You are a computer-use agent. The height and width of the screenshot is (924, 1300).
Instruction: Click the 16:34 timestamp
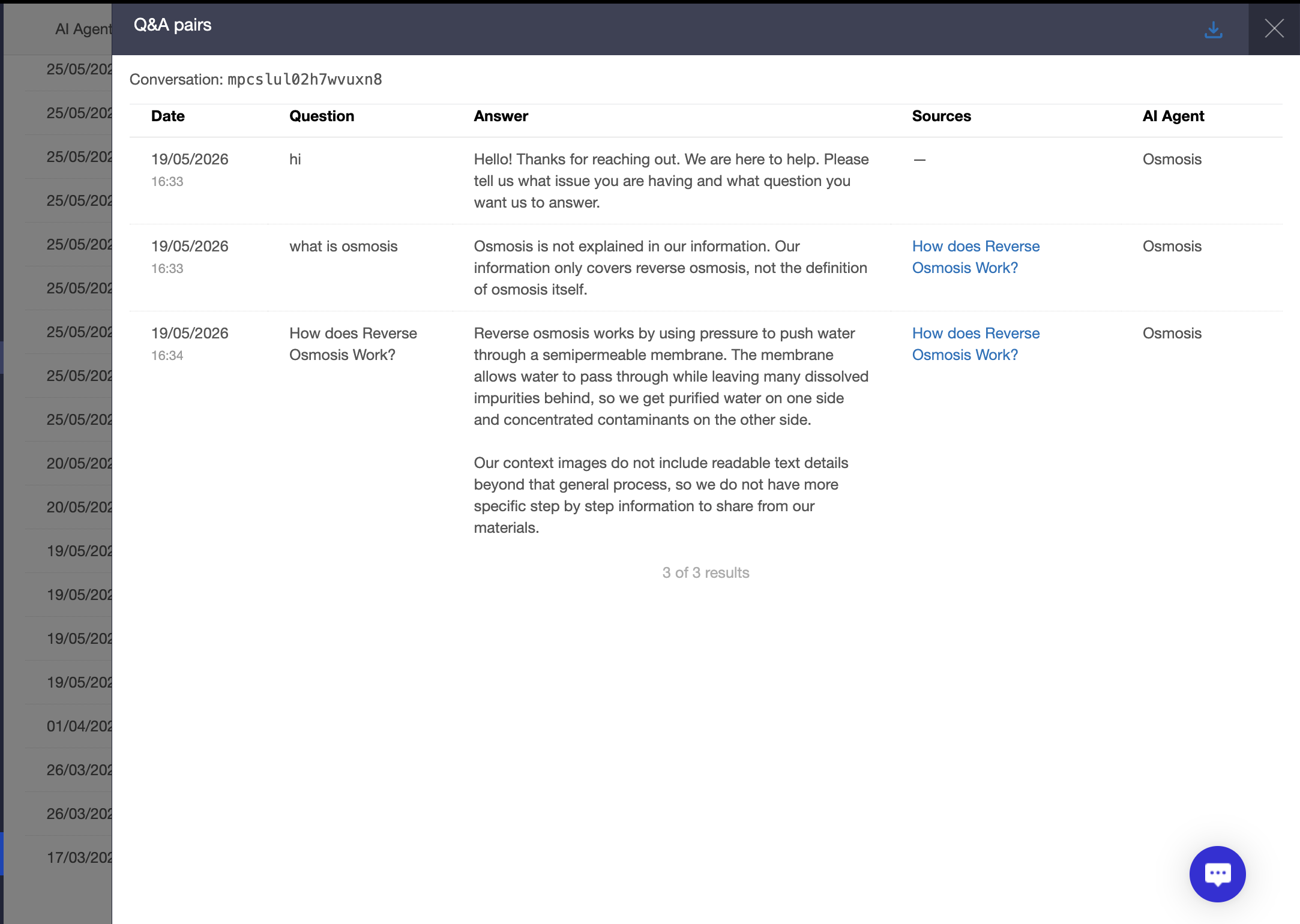click(x=167, y=355)
